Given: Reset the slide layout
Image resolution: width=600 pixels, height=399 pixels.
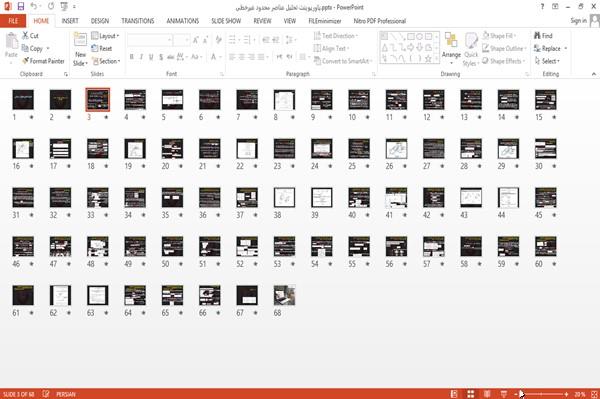Looking at the screenshot, I should (102, 48).
